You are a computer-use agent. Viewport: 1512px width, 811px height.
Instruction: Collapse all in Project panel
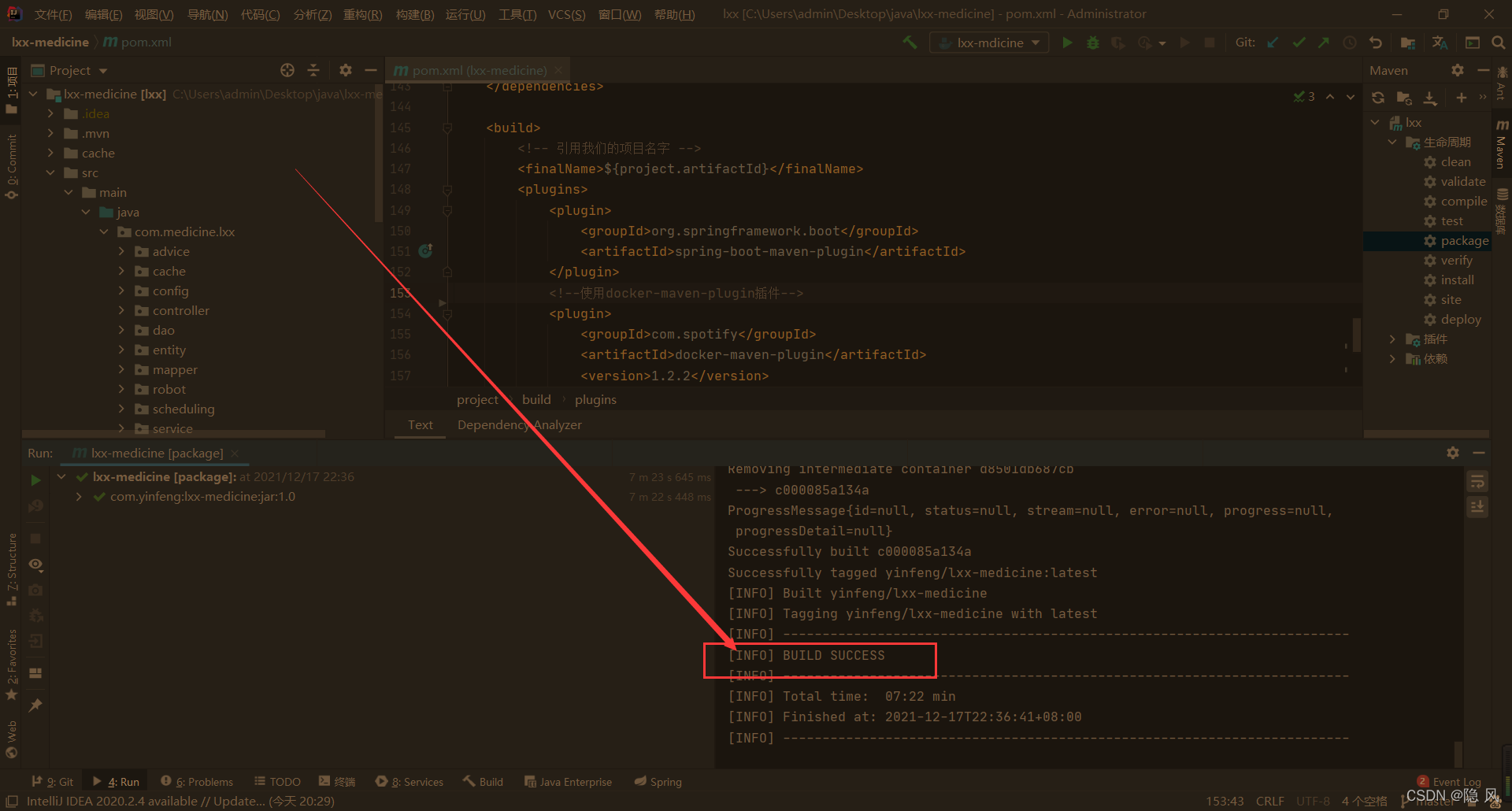click(313, 70)
